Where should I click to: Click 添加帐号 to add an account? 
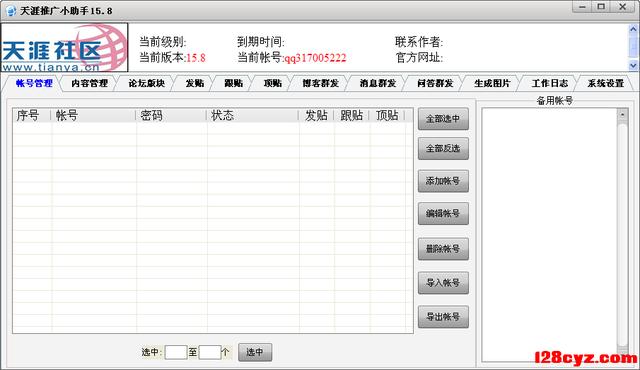pyautogui.click(x=443, y=181)
